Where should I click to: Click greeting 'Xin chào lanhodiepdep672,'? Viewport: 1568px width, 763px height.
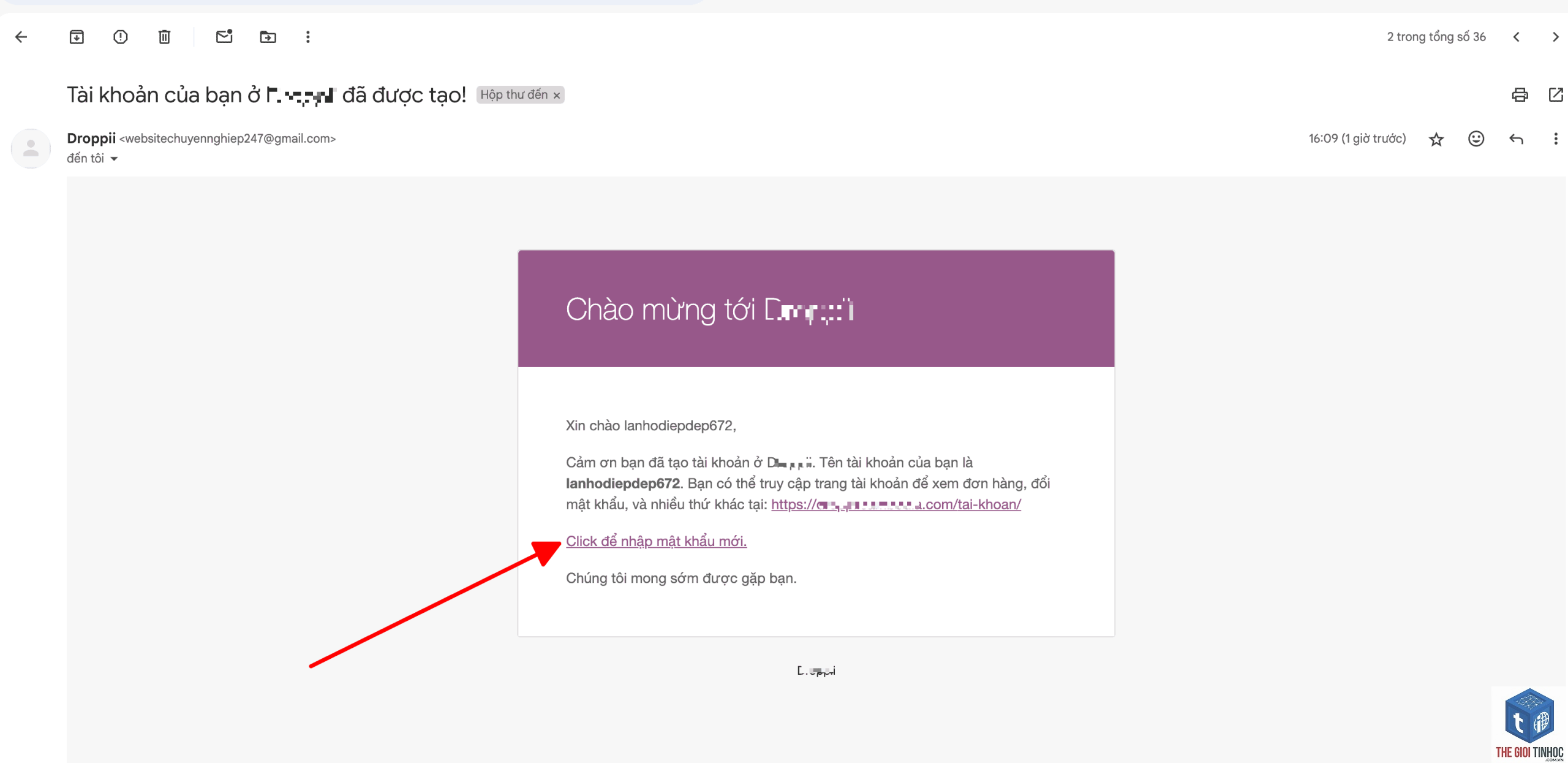tap(651, 425)
